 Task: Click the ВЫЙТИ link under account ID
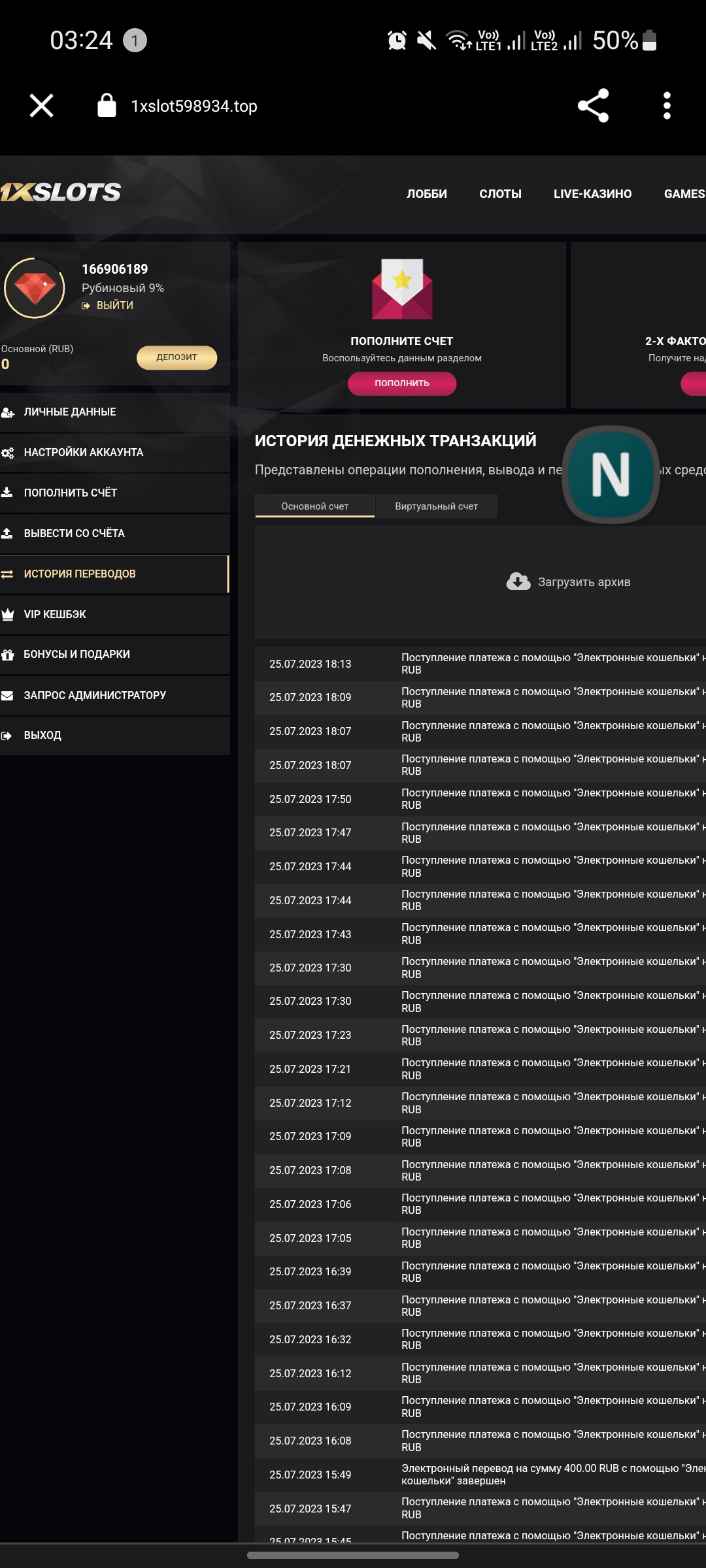[x=114, y=306]
